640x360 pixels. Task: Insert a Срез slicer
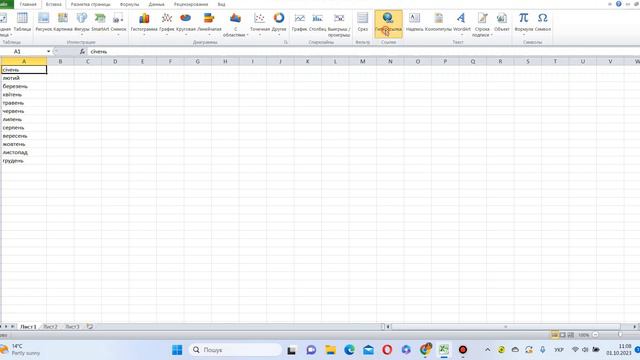pos(362,22)
